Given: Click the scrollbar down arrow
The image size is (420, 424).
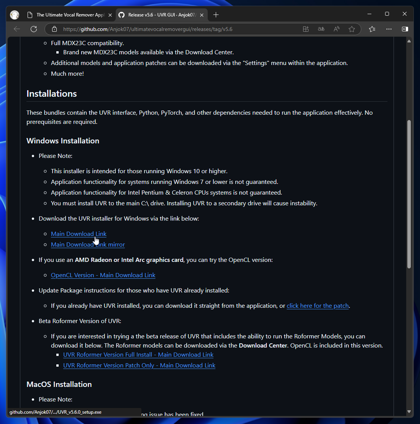Looking at the screenshot, I should (x=409, y=412).
